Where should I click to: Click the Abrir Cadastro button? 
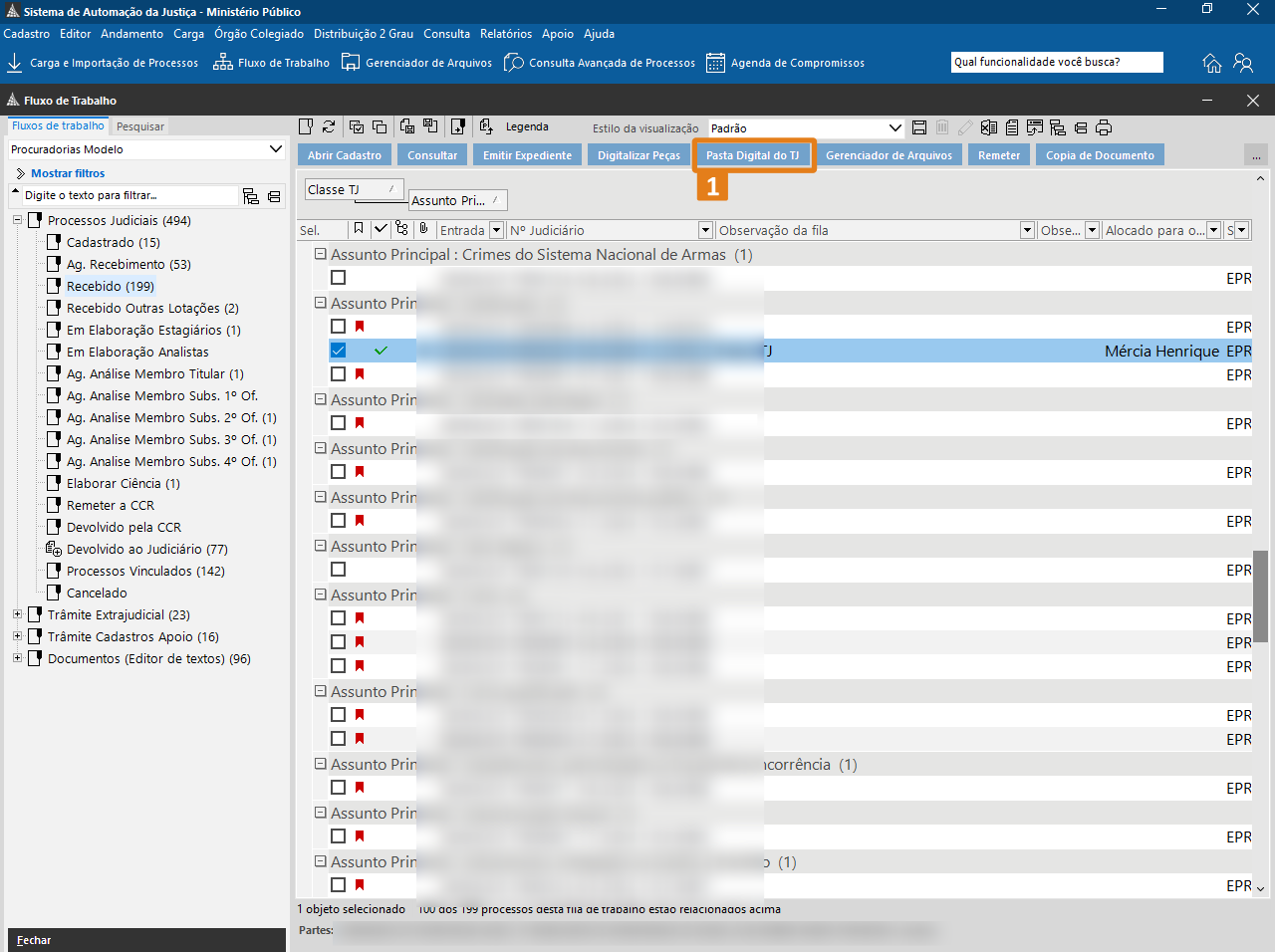coord(345,155)
